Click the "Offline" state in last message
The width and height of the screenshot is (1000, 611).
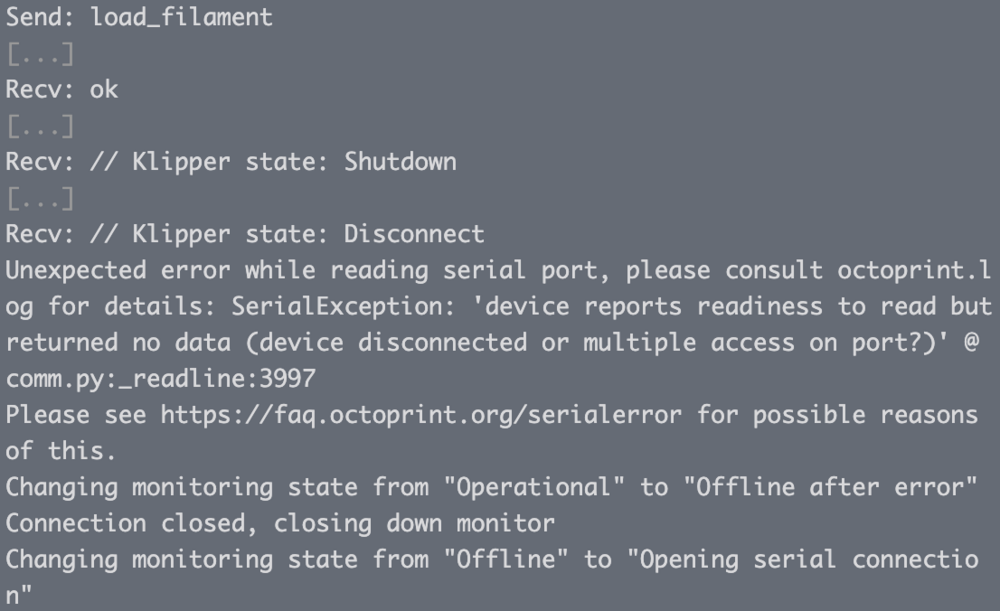point(506,559)
